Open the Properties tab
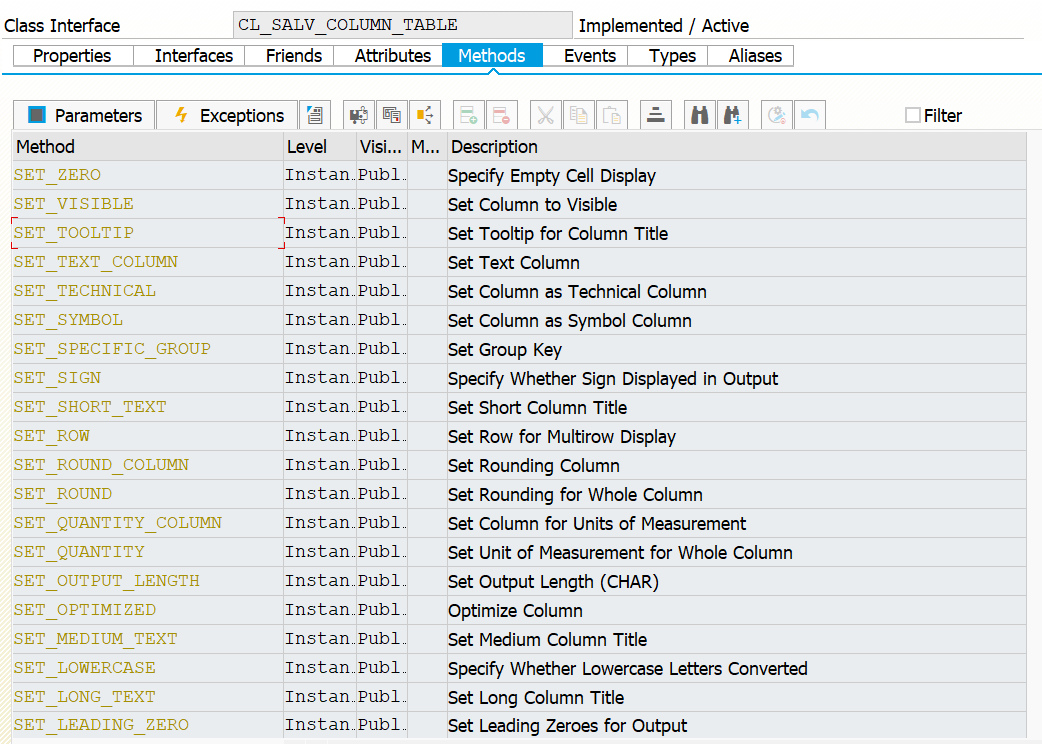Screen dimensions: 1042x744 72,56
